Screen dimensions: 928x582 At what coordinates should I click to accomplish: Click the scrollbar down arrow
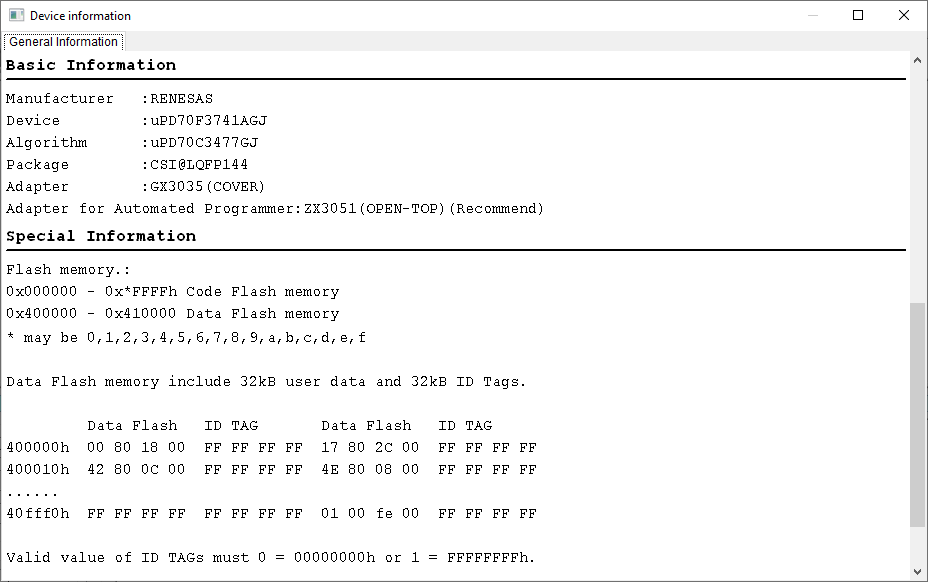917,572
